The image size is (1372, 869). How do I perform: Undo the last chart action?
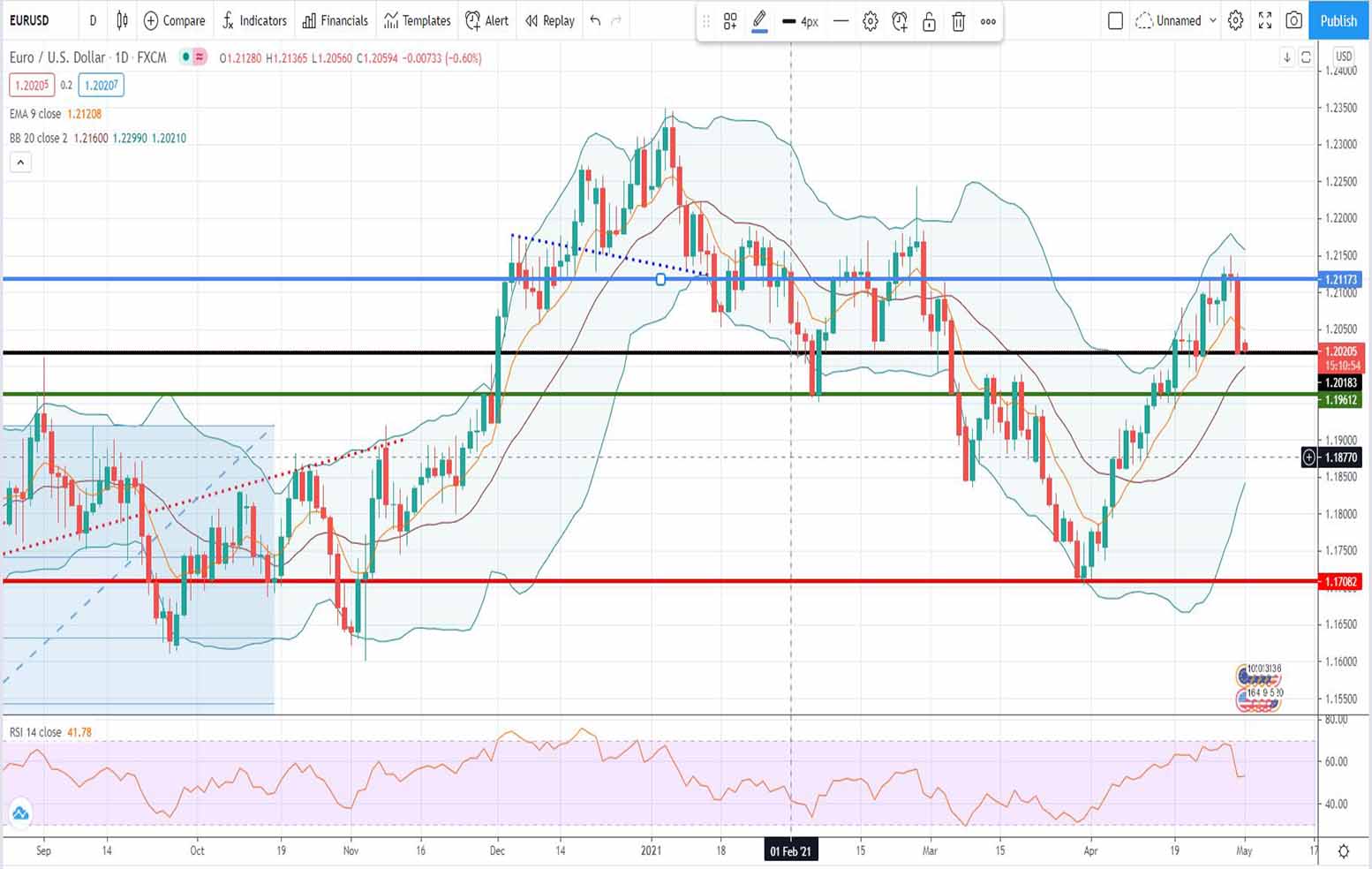click(595, 20)
